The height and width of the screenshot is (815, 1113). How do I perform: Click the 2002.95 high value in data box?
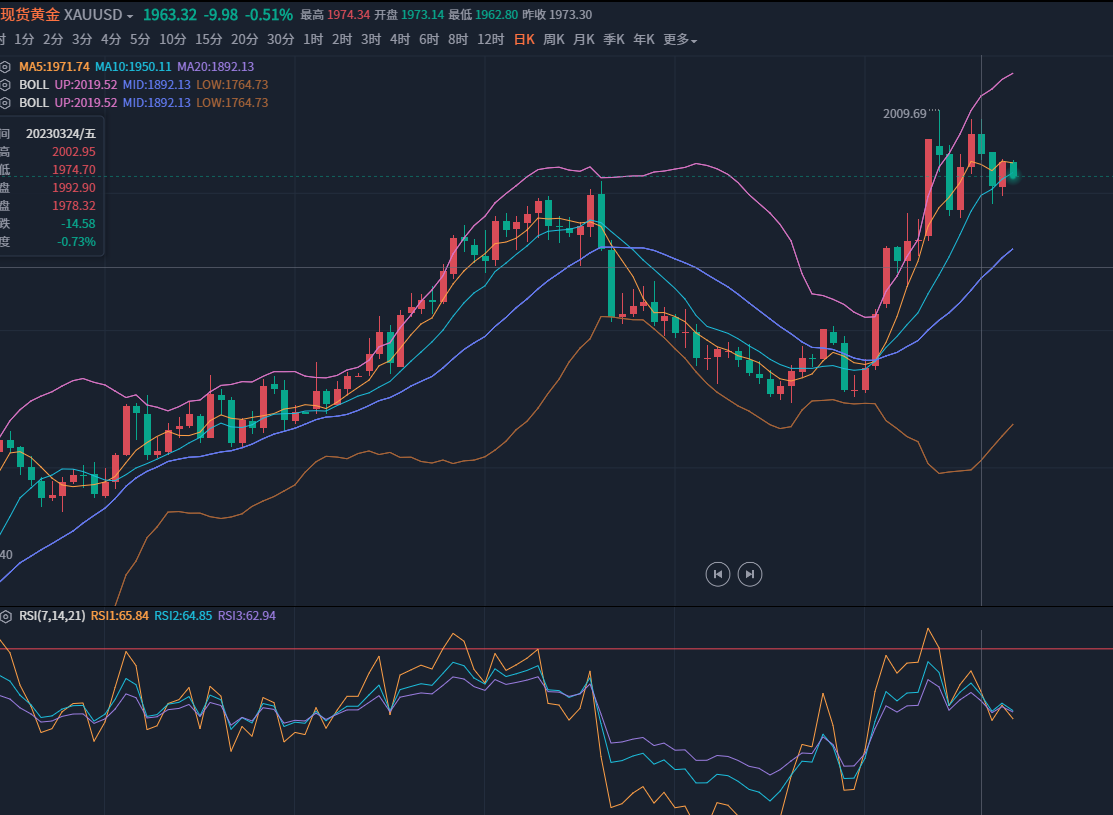click(x=74, y=152)
